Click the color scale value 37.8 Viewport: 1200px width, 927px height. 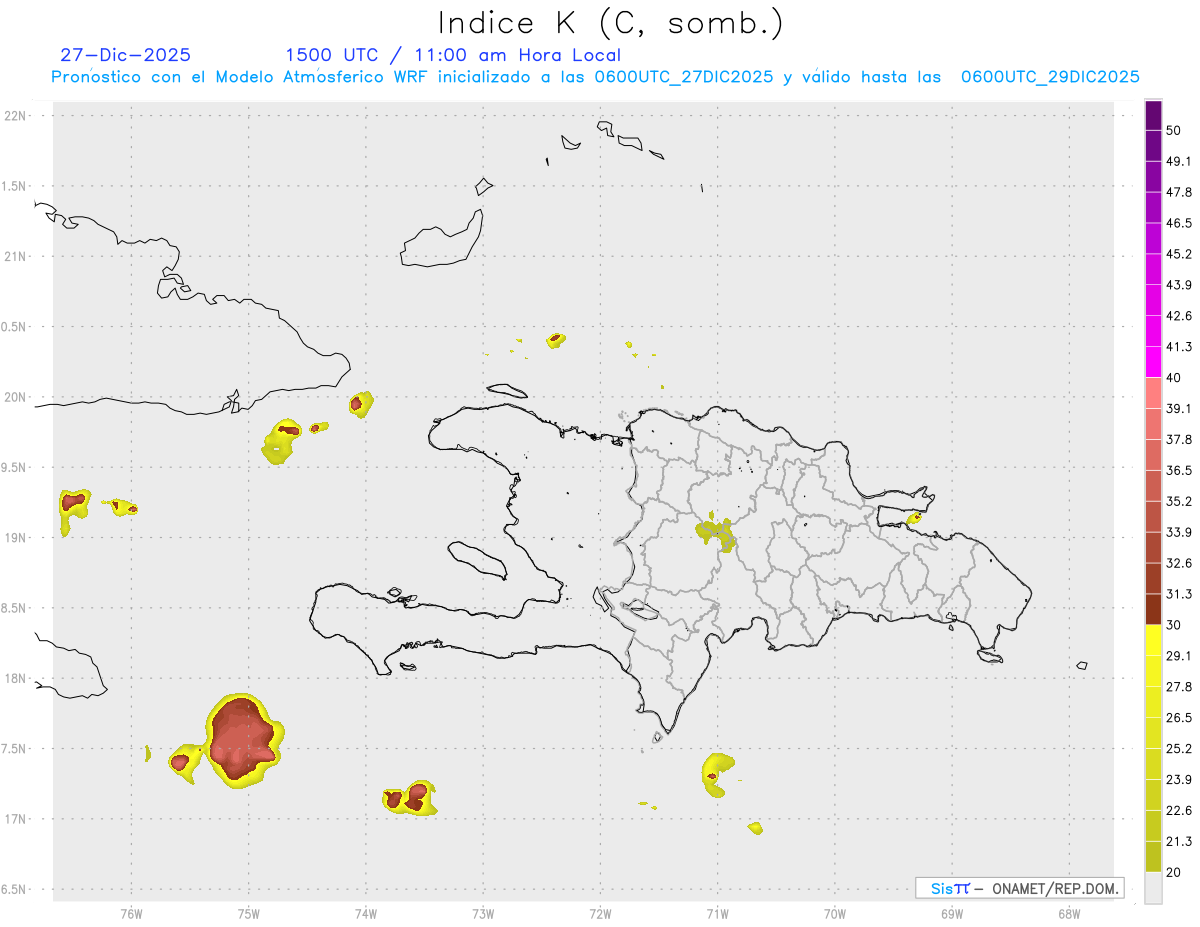1179,439
